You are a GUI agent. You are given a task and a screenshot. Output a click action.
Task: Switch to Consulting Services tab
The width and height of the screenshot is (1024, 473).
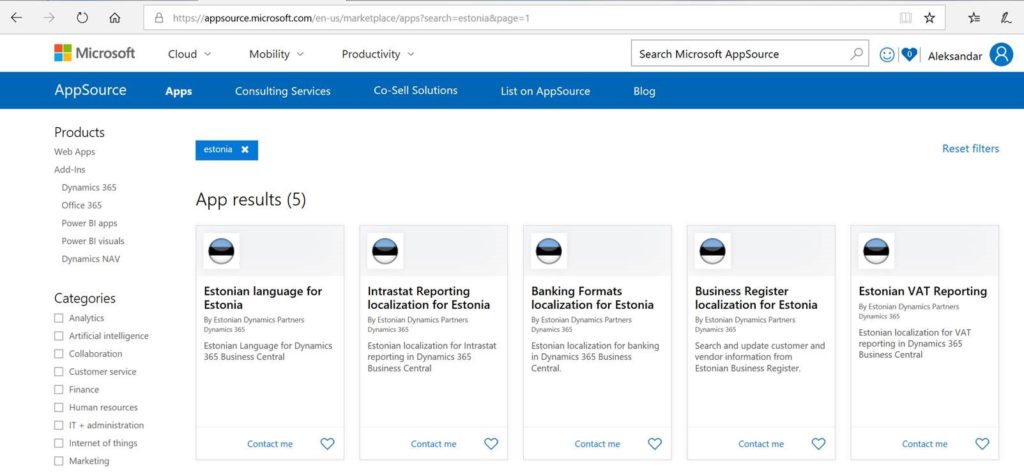tap(283, 91)
